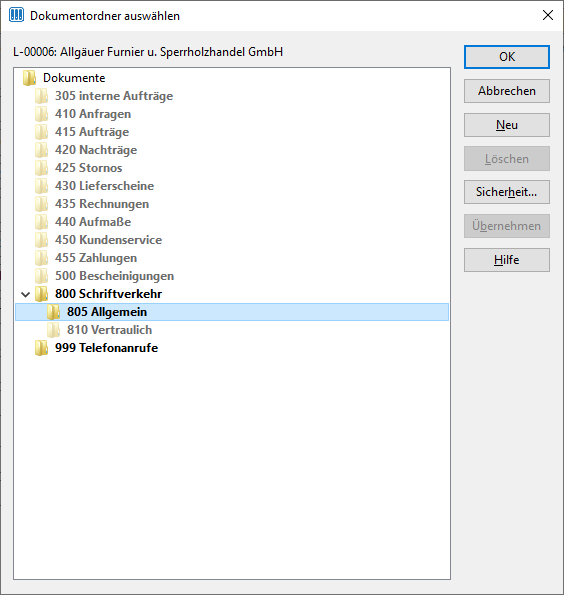Open the Sicherheit settings dialog
Image resolution: width=564 pixels, height=595 pixels.
[507, 192]
